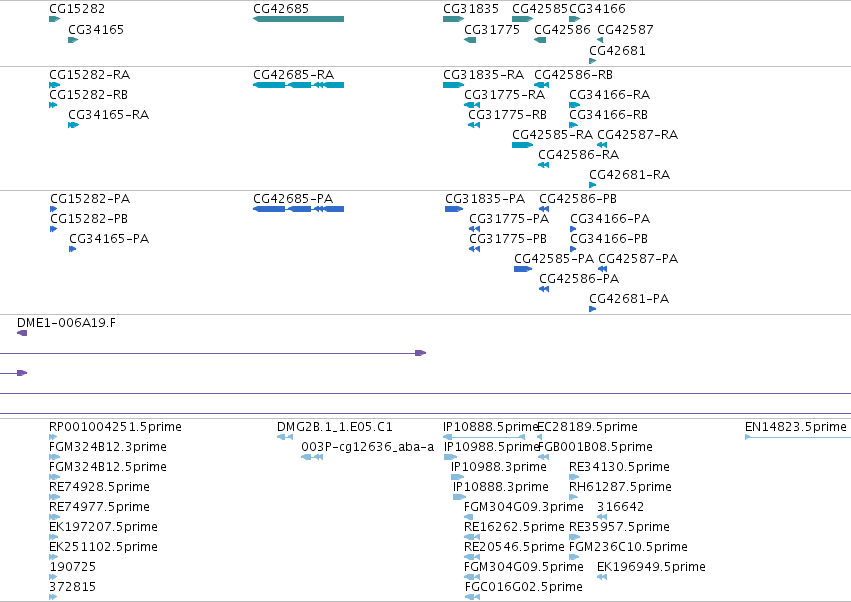Select the CG42586-PA protein label
The height and width of the screenshot is (602, 851).
(x=579, y=279)
